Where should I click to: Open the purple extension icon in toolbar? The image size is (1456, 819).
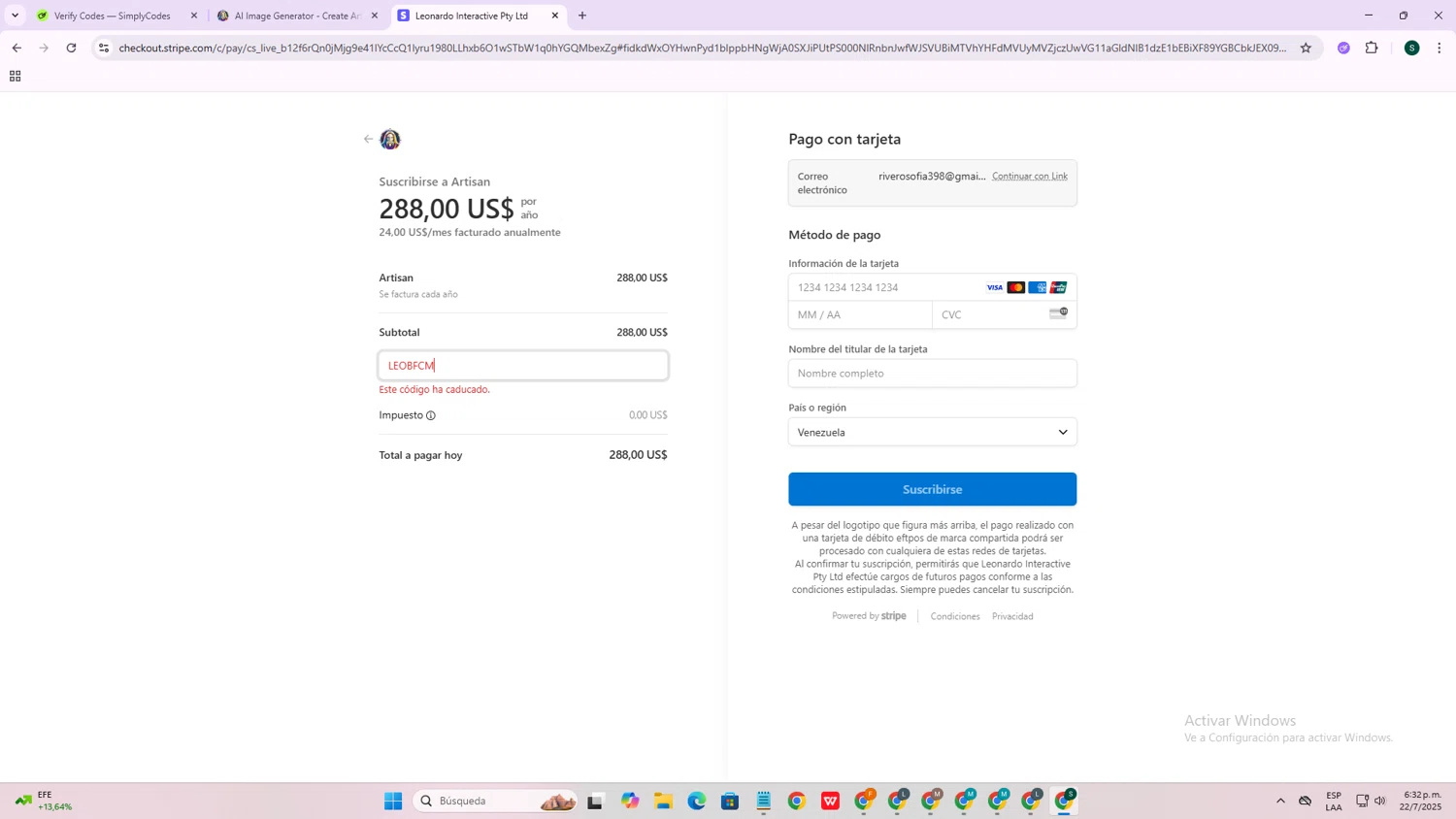coord(1343,48)
